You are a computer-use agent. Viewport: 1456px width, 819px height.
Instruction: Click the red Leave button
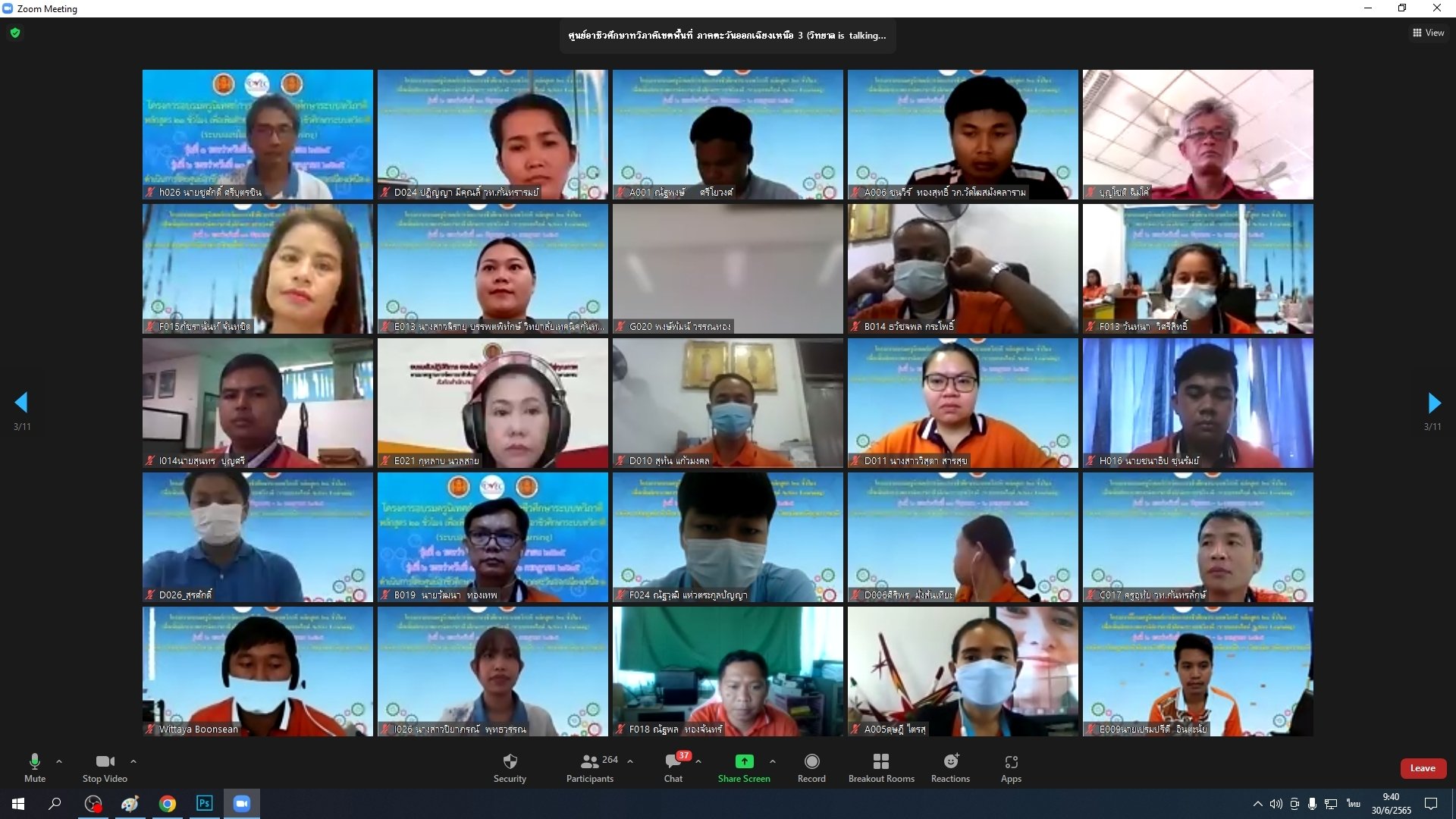click(x=1423, y=768)
